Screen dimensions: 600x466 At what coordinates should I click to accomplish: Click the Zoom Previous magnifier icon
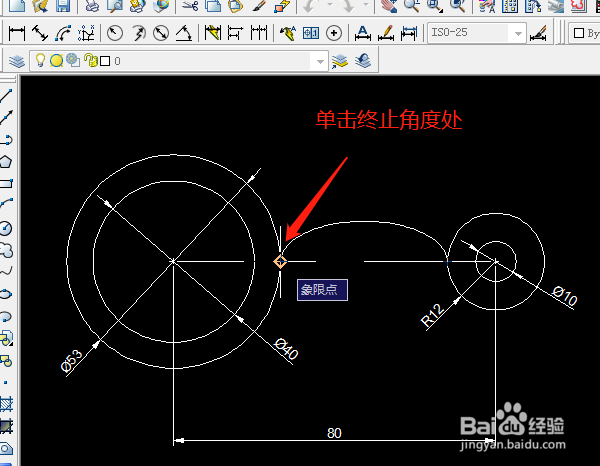pyautogui.click(x=457, y=6)
